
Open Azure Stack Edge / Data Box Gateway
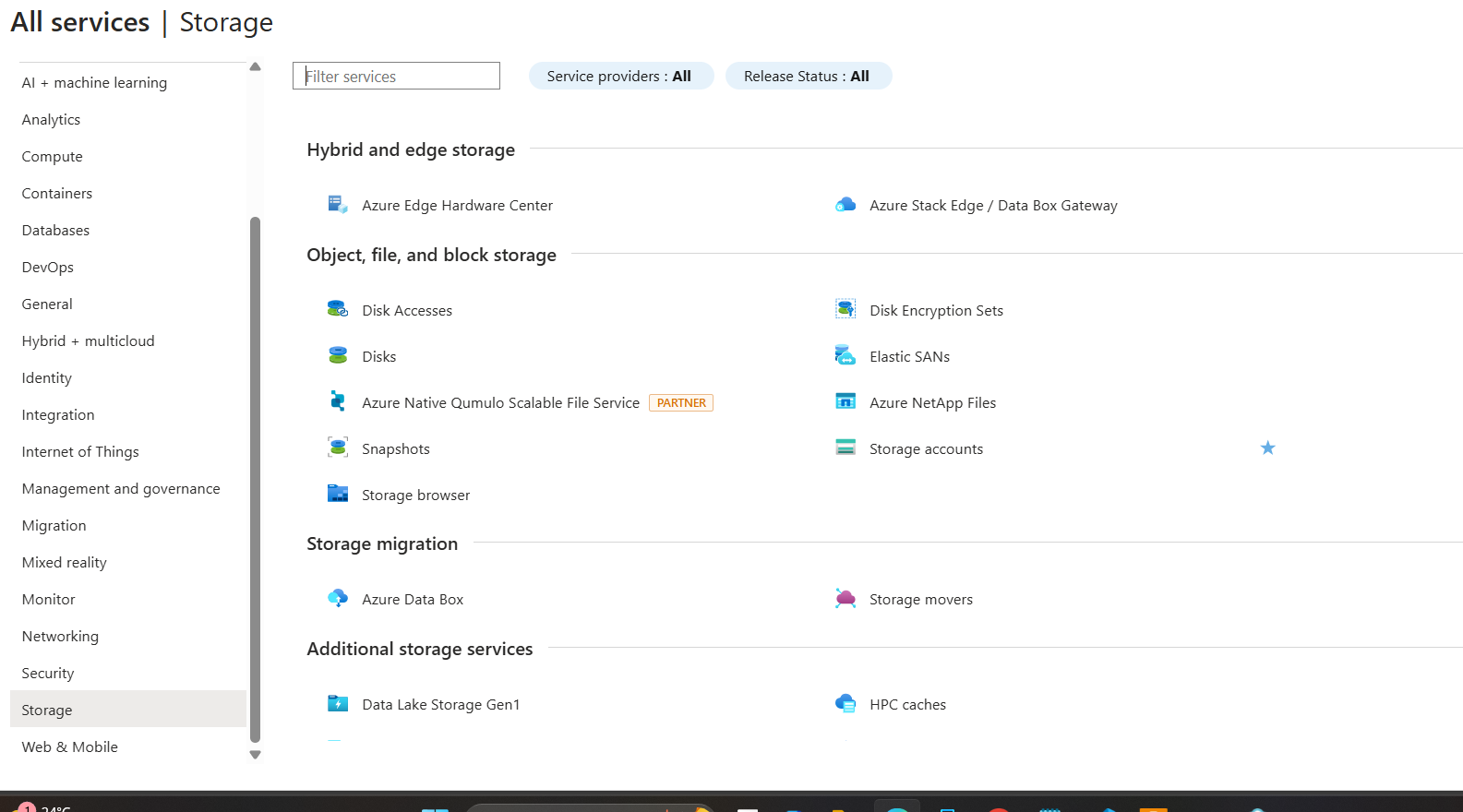(x=993, y=206)
